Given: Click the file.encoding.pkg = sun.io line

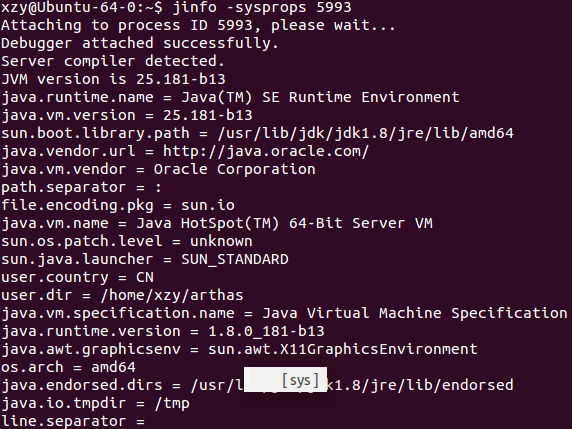Looking at the screenshot, I should (118, 205).
